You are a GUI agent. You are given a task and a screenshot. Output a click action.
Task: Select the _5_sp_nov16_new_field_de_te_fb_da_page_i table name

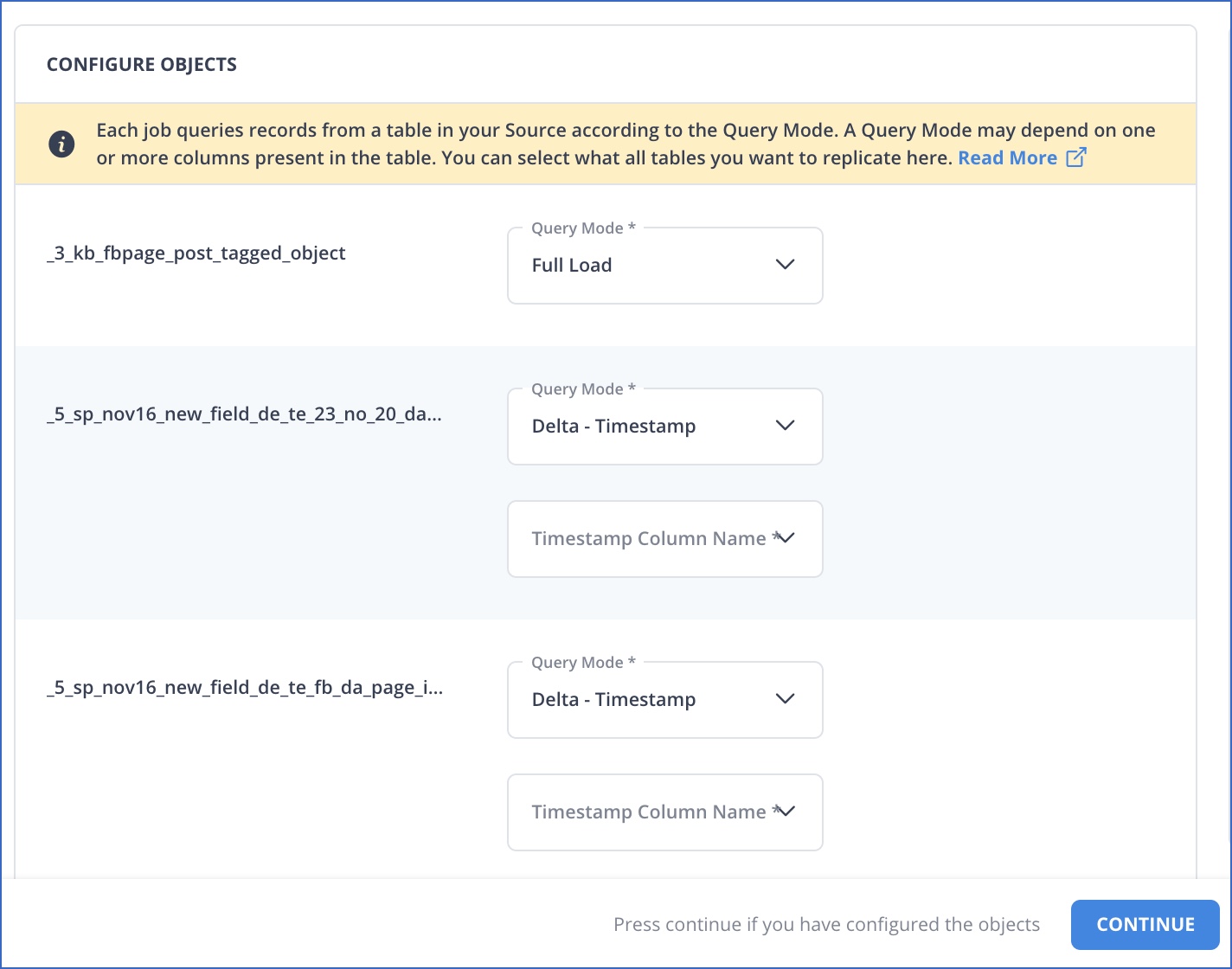(x=245, y=689)
